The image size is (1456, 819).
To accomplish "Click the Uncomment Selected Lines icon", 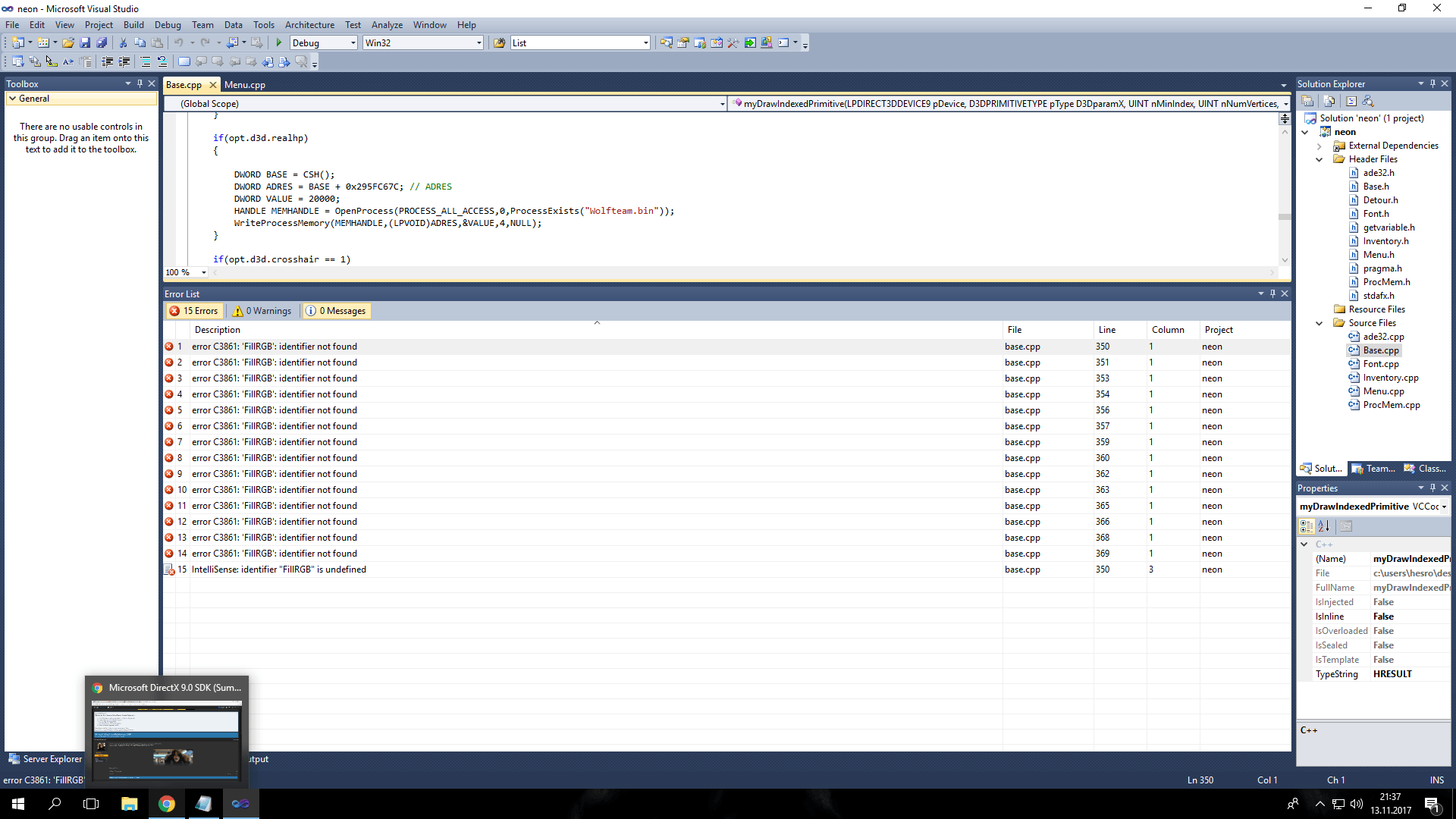I will [x=162, y=62].
